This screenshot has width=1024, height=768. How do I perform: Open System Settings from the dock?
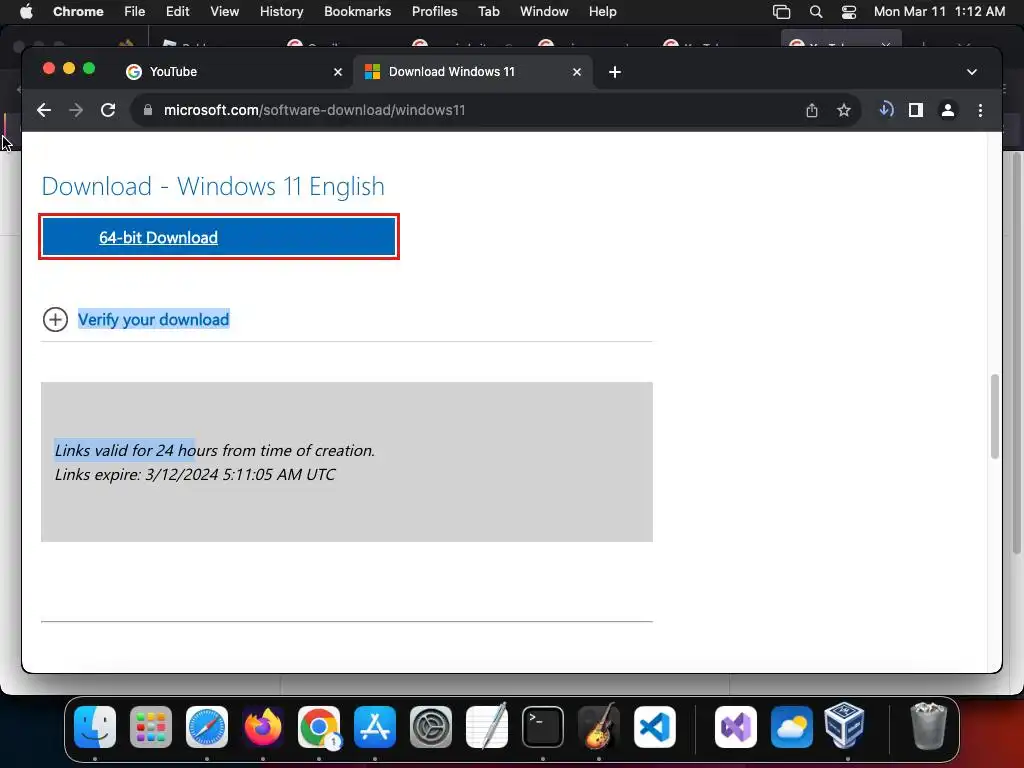431,727
